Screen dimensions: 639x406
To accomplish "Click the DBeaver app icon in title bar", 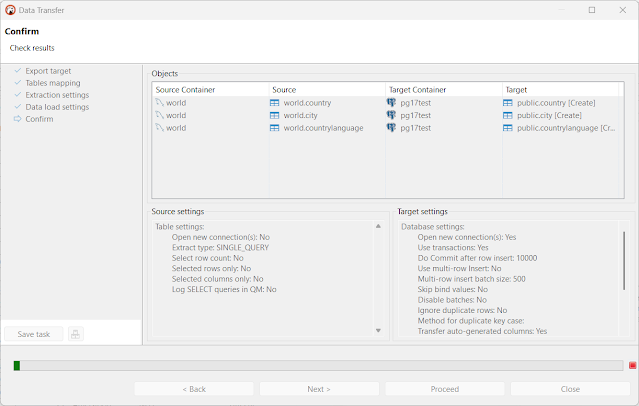I will [x=10, y=10].
